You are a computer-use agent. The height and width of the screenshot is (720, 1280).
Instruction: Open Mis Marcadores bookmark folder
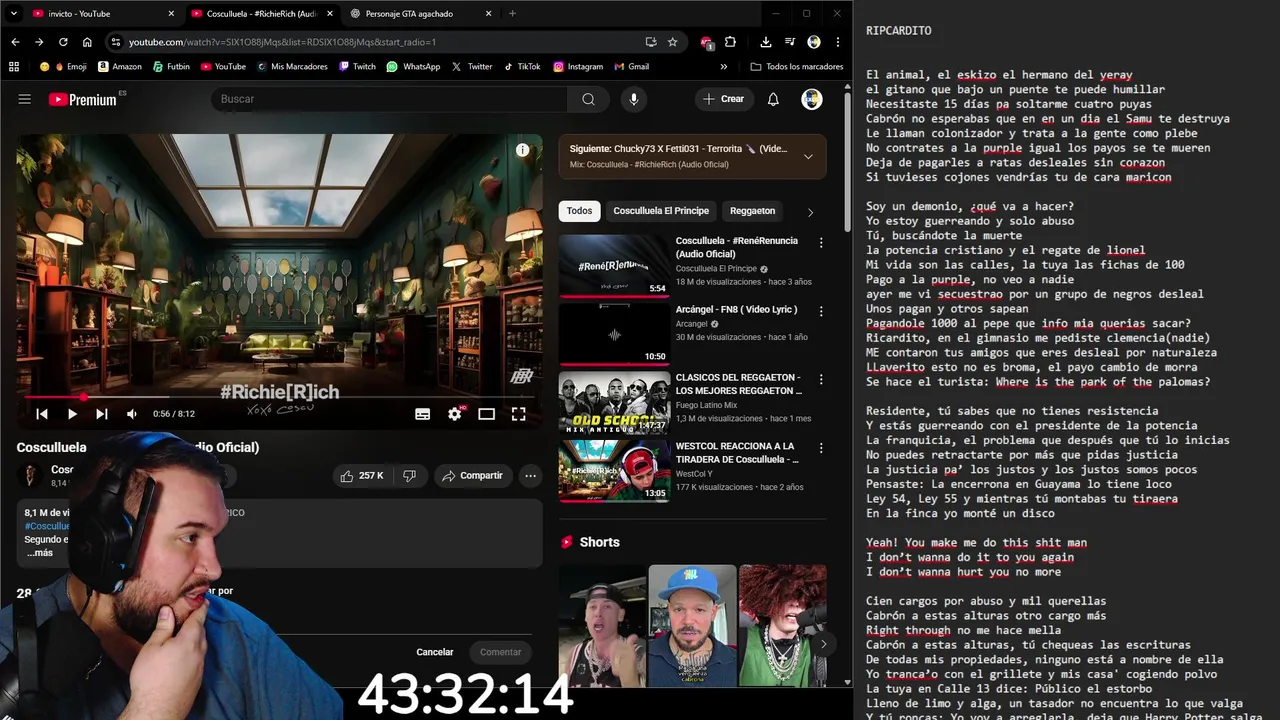tap(291, 67)
